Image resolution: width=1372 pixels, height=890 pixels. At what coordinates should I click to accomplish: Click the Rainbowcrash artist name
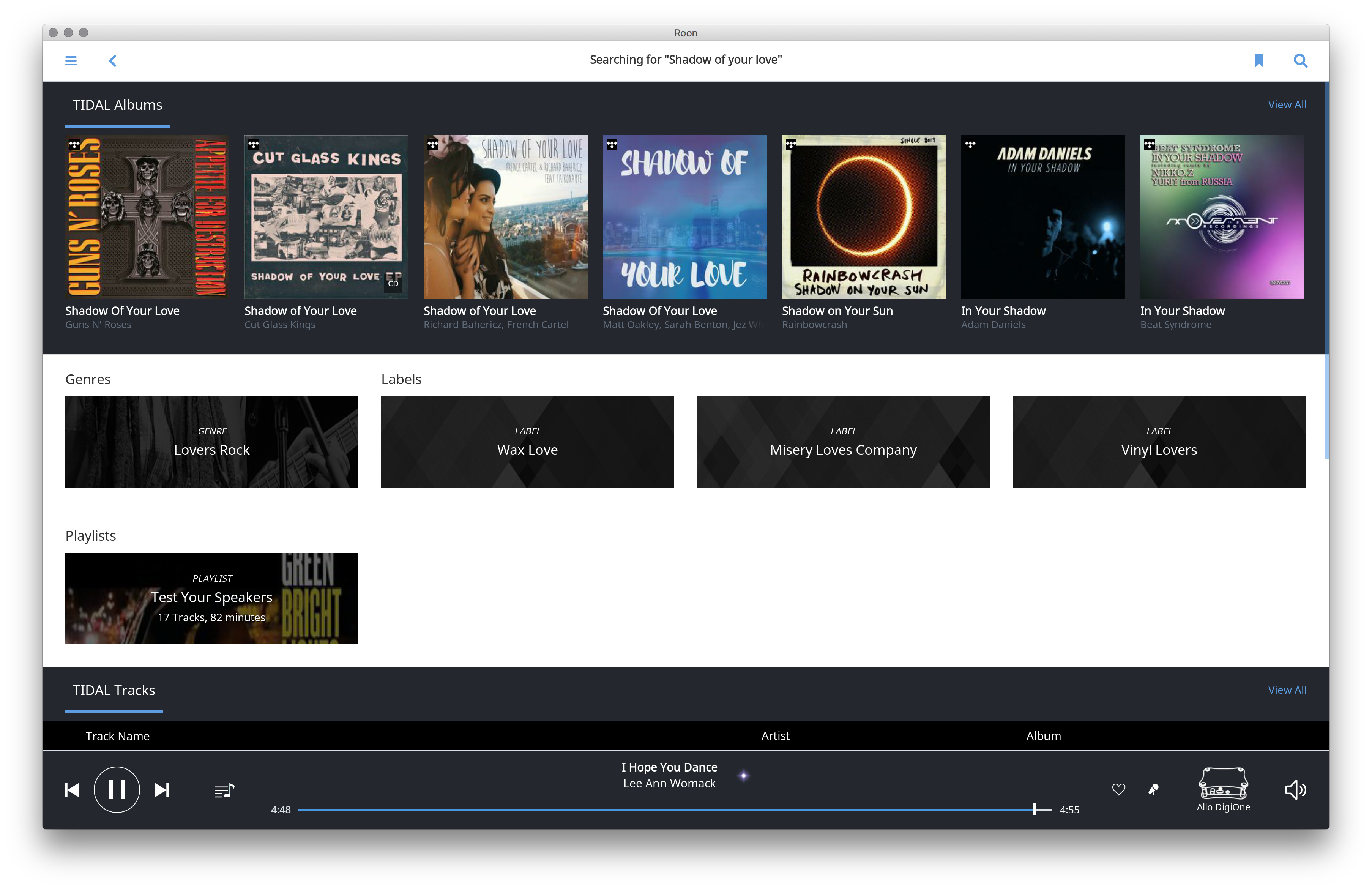[814, 325]
